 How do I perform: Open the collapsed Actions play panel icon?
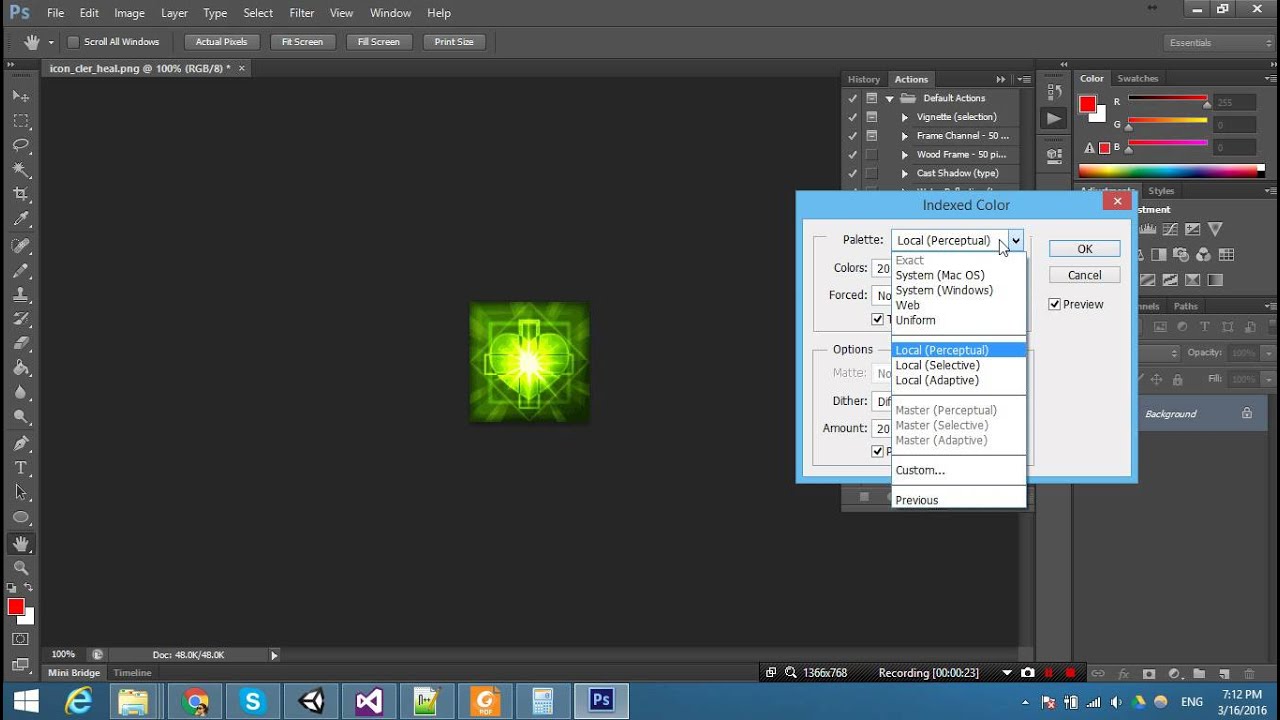[x=1054, y=118]
